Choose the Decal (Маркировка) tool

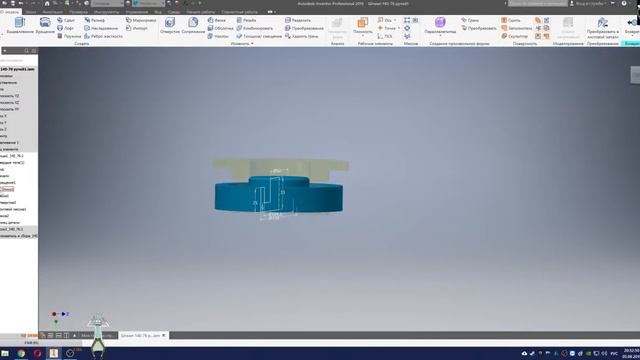pos(141,20)
